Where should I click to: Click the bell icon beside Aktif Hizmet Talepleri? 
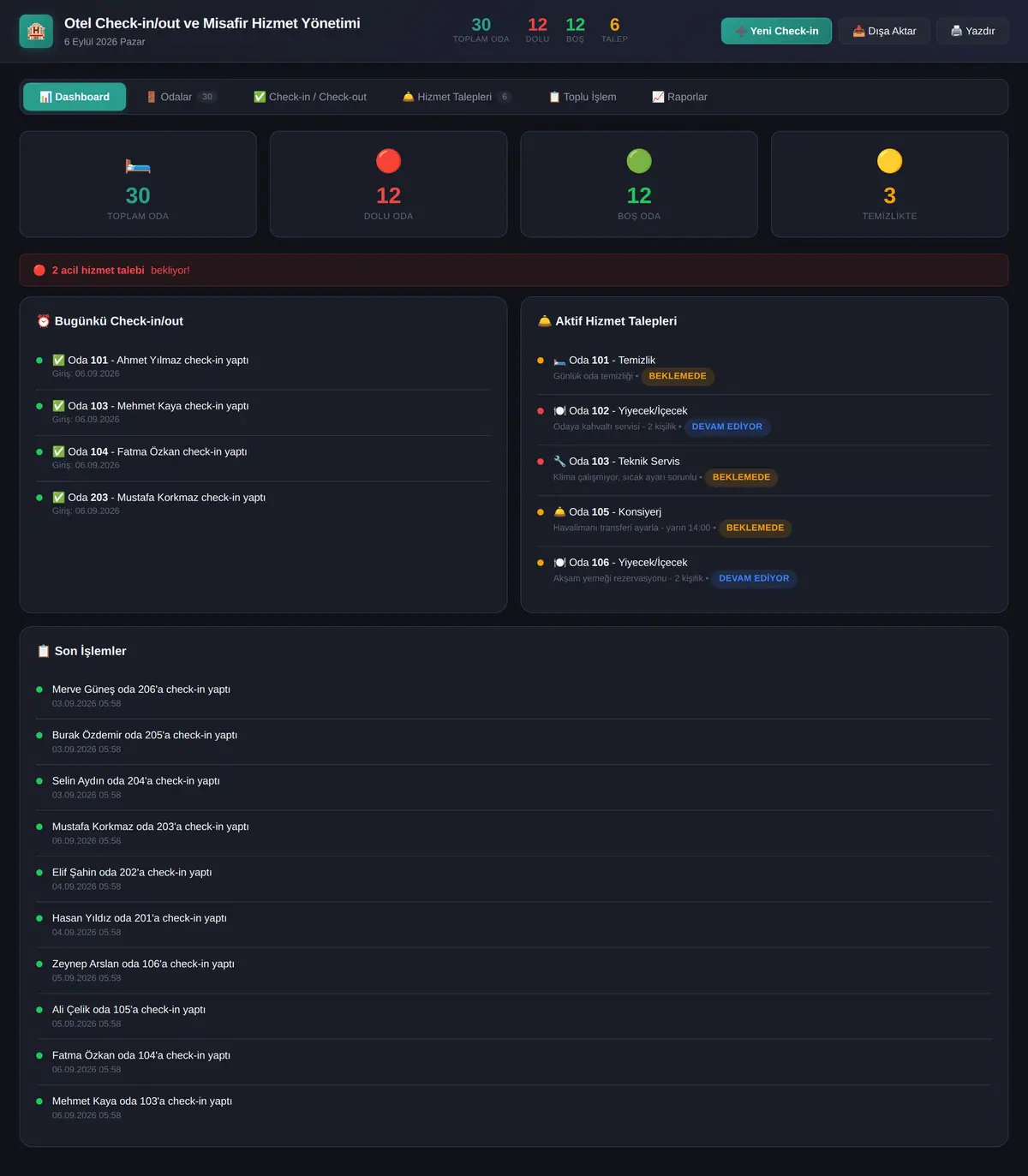(x=545, y=321)
